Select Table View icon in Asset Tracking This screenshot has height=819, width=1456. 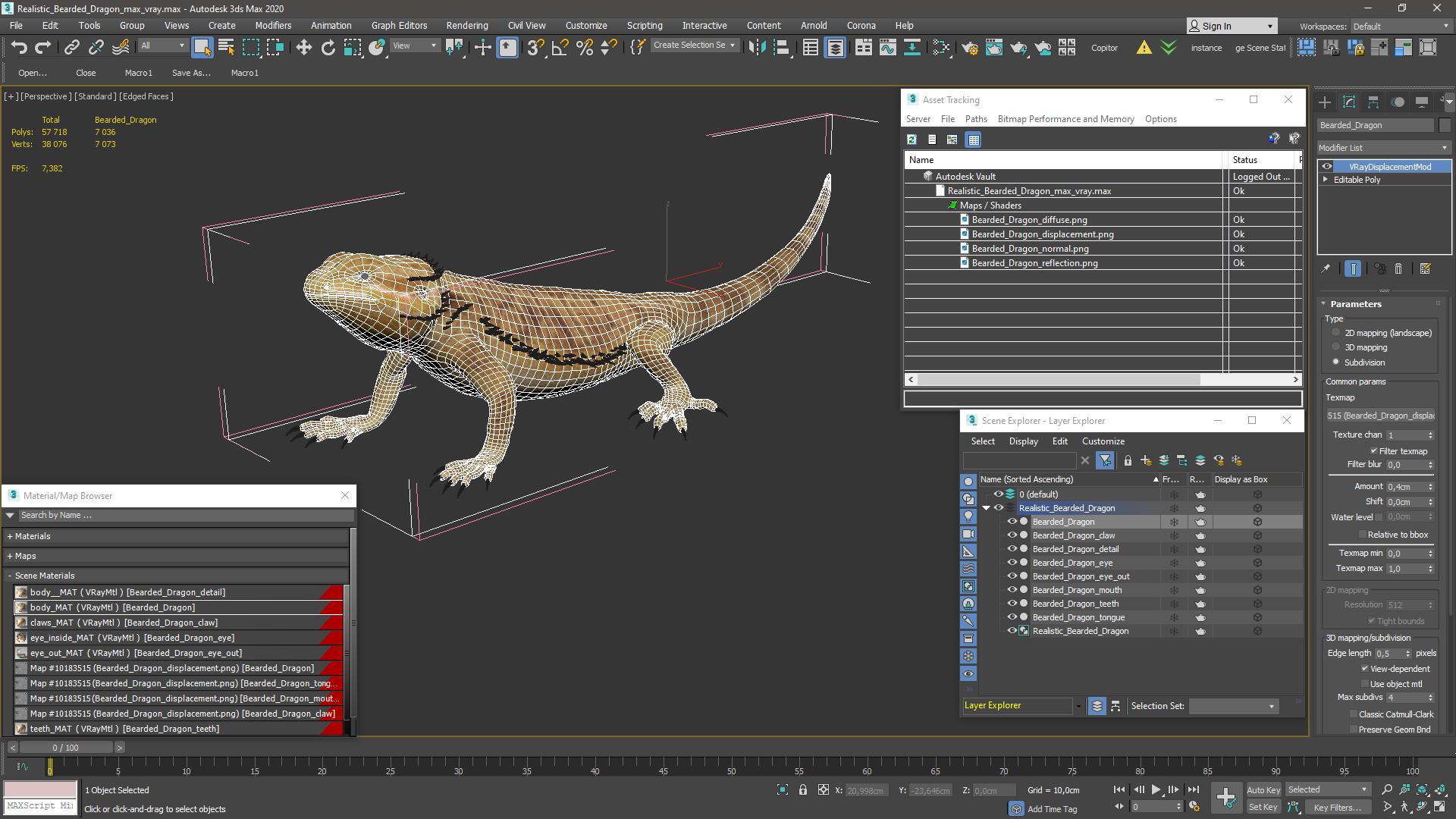pyautogui.click(x=974, y=140)
